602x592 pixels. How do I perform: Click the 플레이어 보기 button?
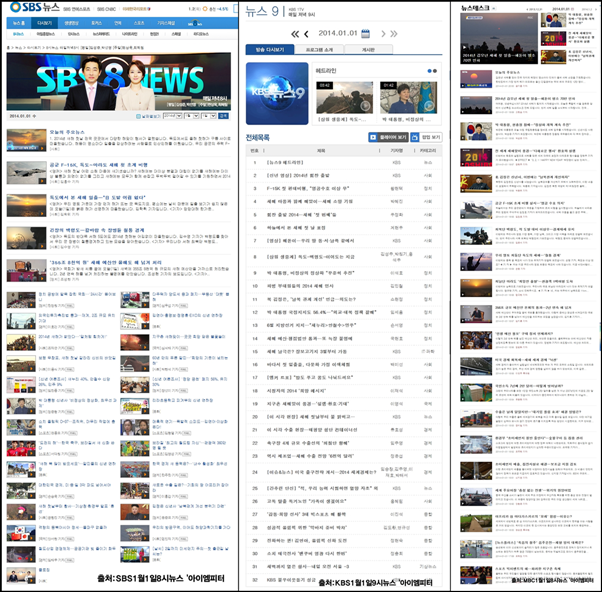[x=389, y=137]
